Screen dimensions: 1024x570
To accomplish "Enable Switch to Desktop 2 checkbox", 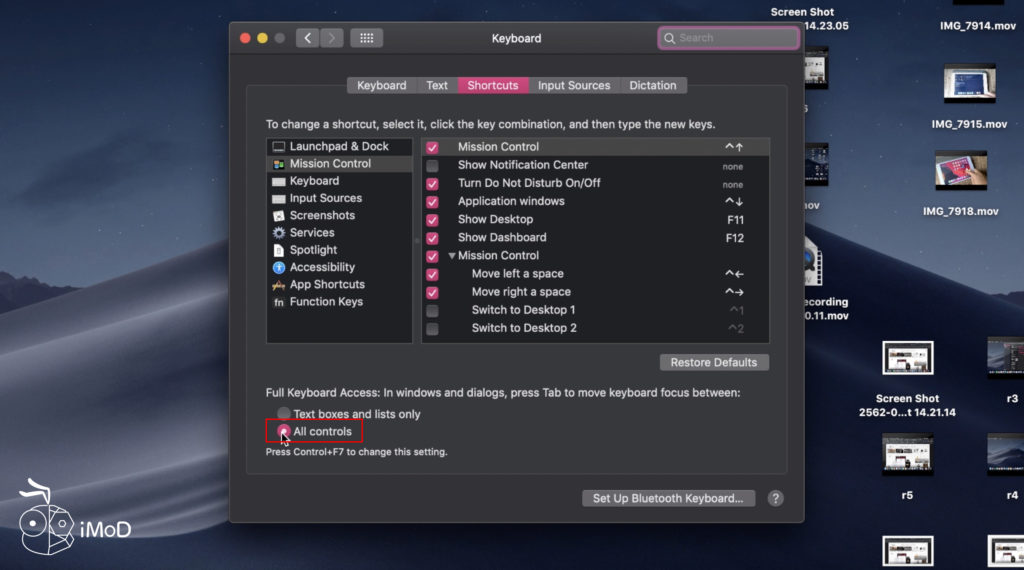I will [432, 329].
